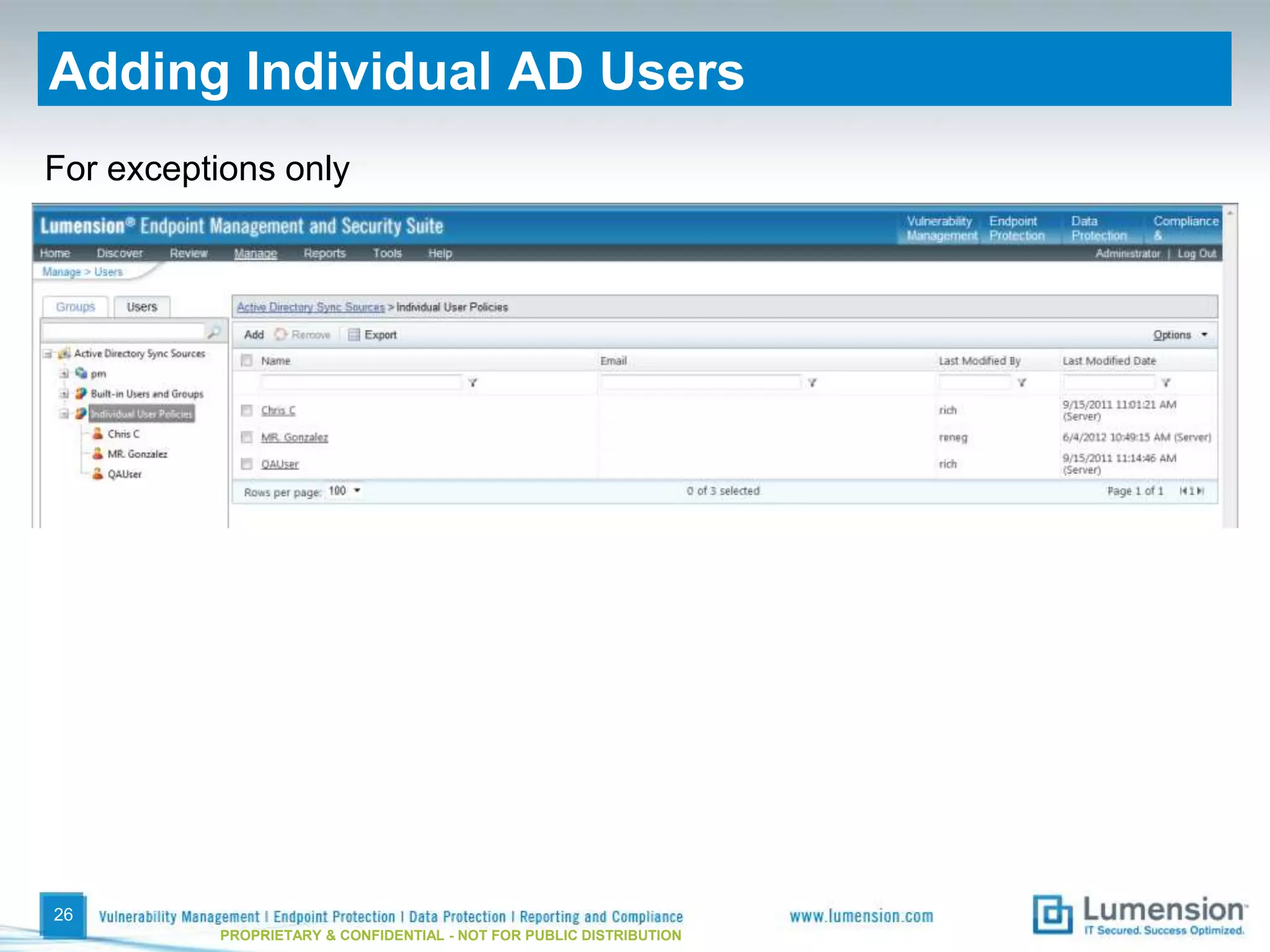Open the Options dropdown menu
Screen dimensions: 1270x952
coord(1180,335)
